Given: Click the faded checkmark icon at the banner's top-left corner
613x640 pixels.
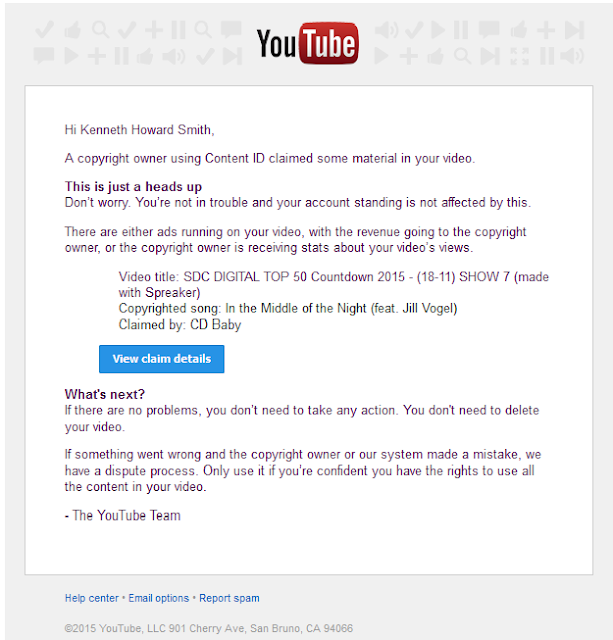Looking at the screenshot, I should click(x=44, y=30).
